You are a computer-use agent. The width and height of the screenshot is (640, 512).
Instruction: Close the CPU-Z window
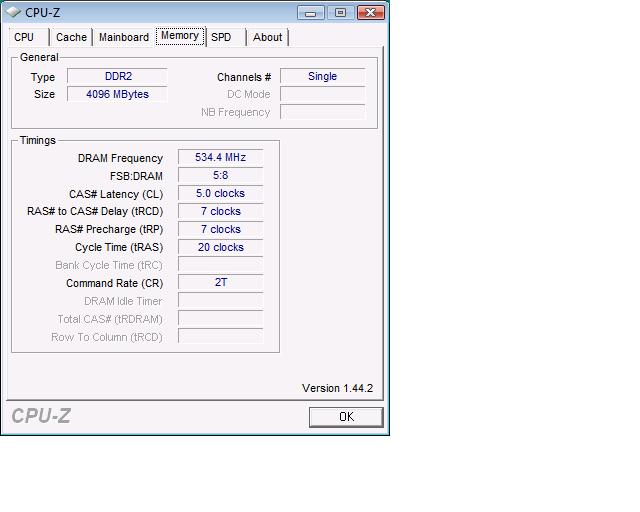371,13
